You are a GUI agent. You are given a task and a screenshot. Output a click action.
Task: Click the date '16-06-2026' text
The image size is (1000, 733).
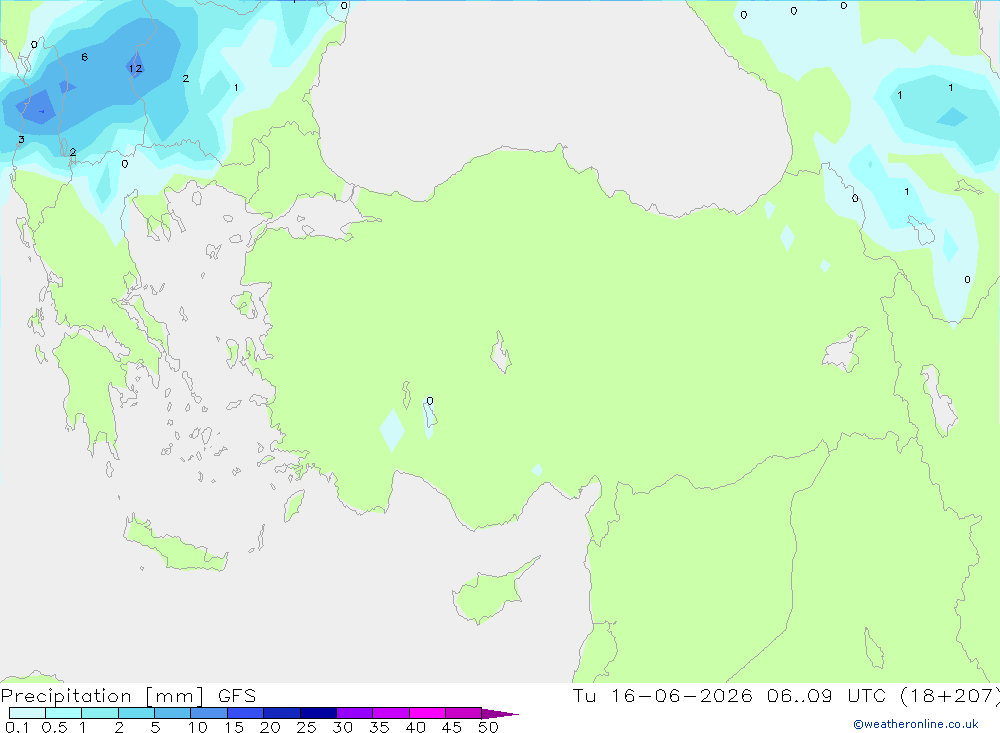click(682, 695)
